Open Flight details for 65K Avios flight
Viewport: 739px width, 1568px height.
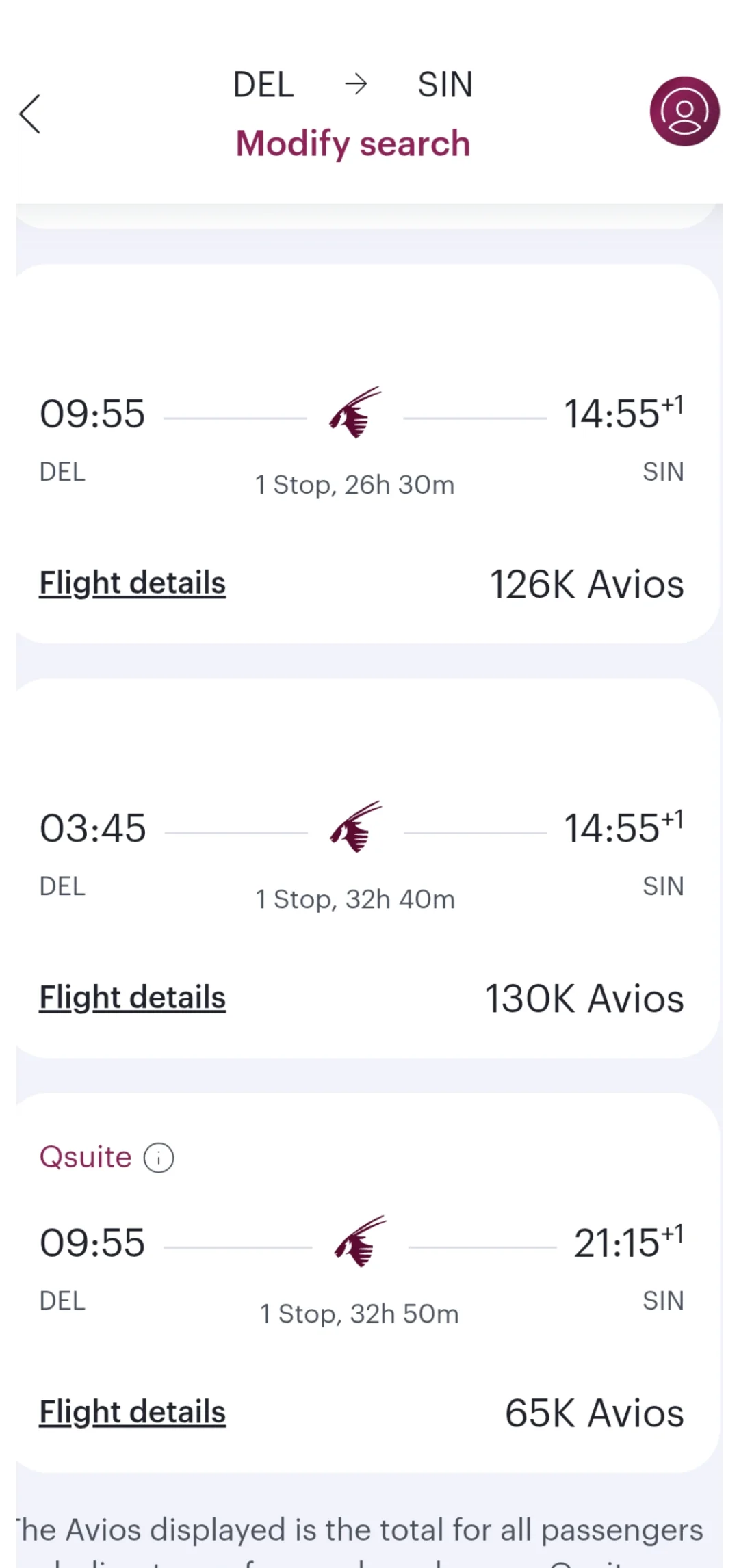coord(132,1412)
